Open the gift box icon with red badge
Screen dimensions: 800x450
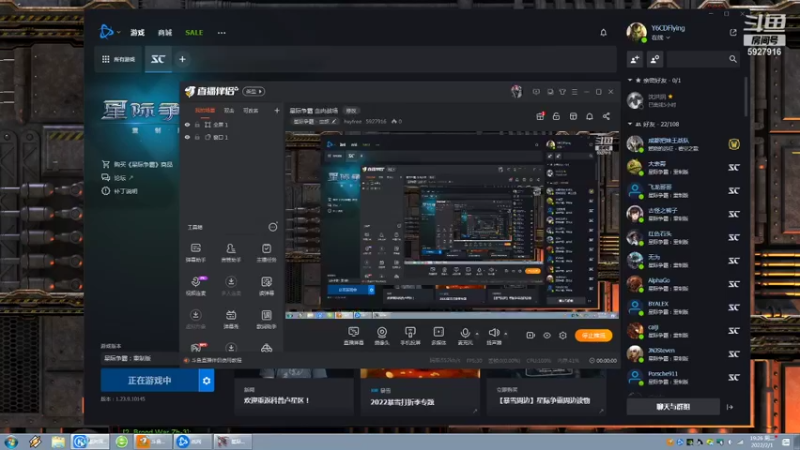(540, 116)
